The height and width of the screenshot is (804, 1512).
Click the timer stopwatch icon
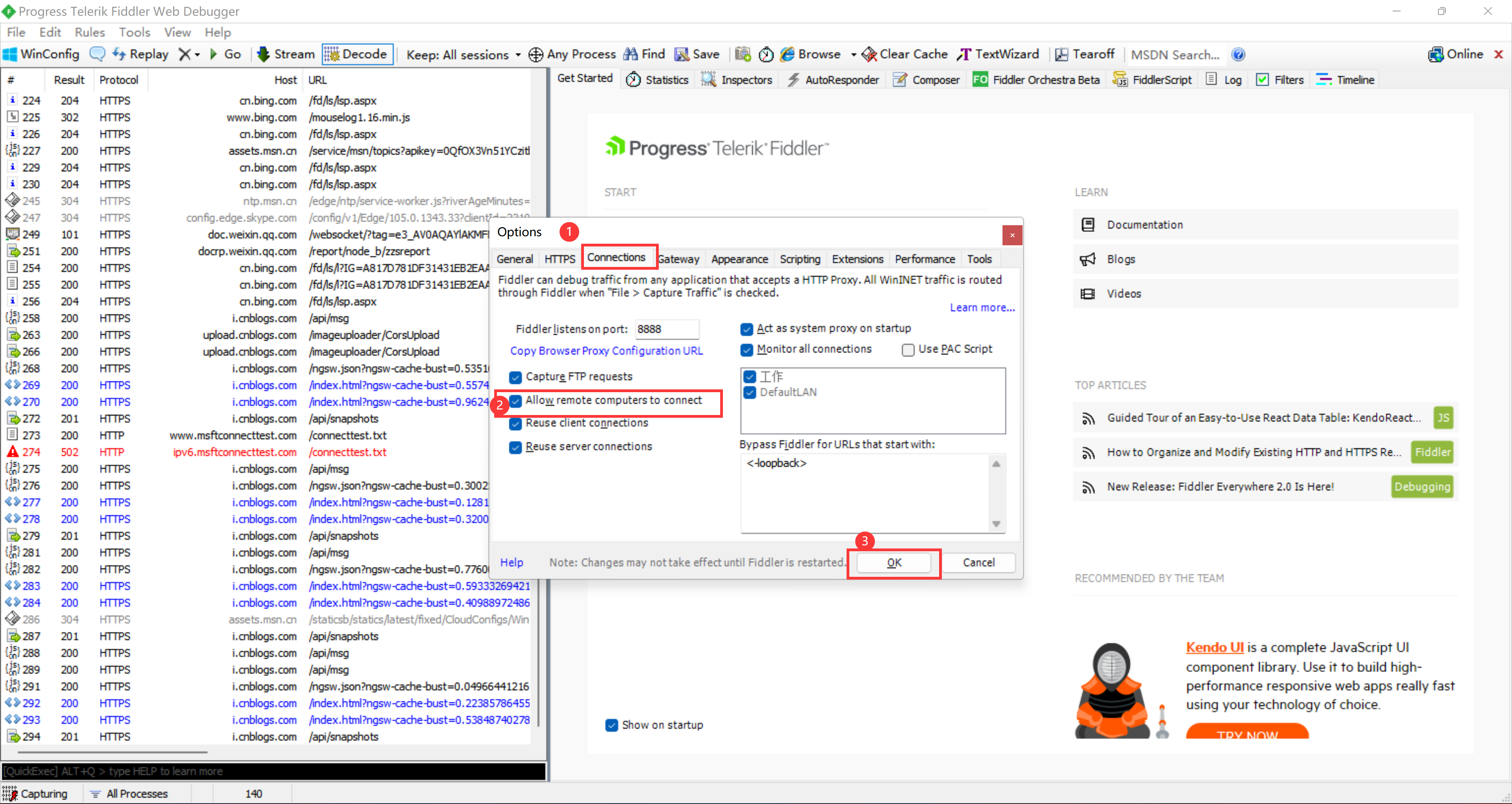[x=766, y=55]
